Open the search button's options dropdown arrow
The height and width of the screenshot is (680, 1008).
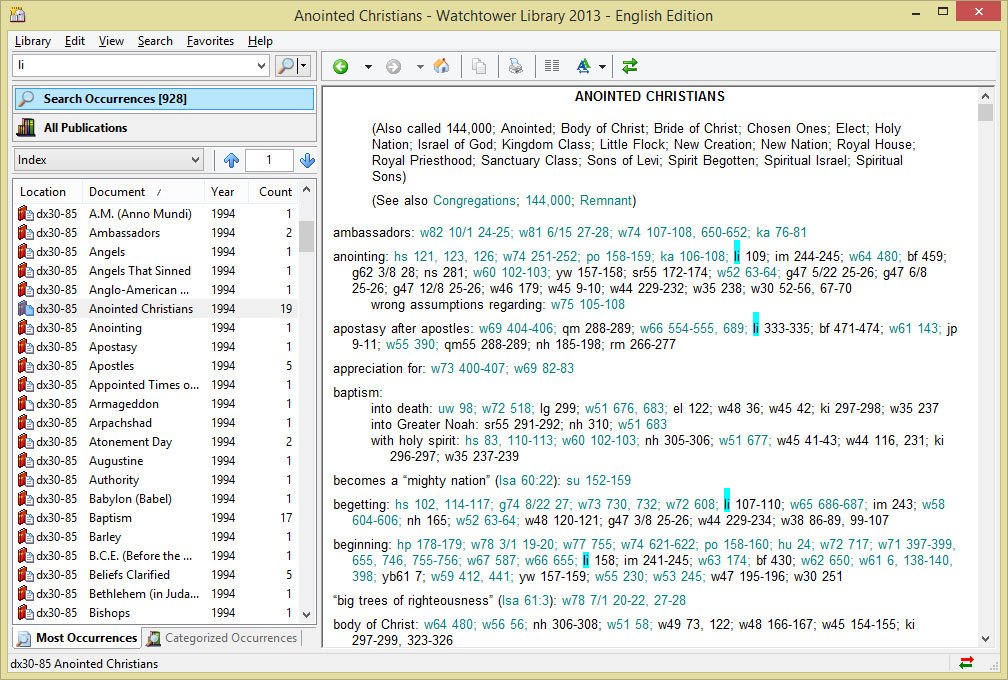[x=303, y=66]
